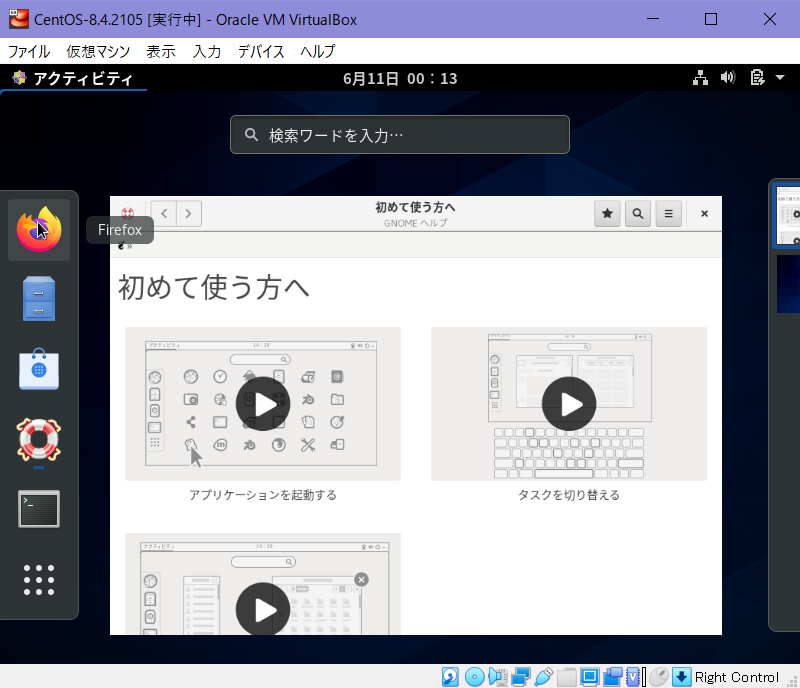Play the タスクを切り替える tutorial video
The height and width of the screenshot is (688, 800).
(x=568, y=404)
